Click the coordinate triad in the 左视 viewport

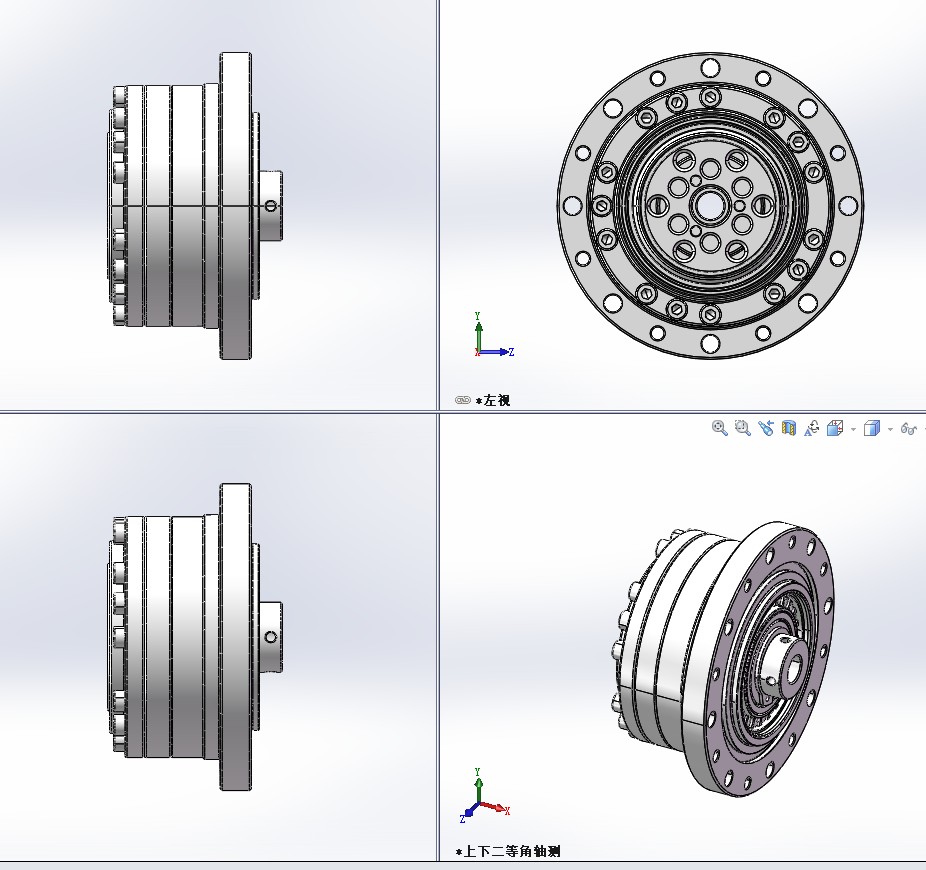pos(493,335)
